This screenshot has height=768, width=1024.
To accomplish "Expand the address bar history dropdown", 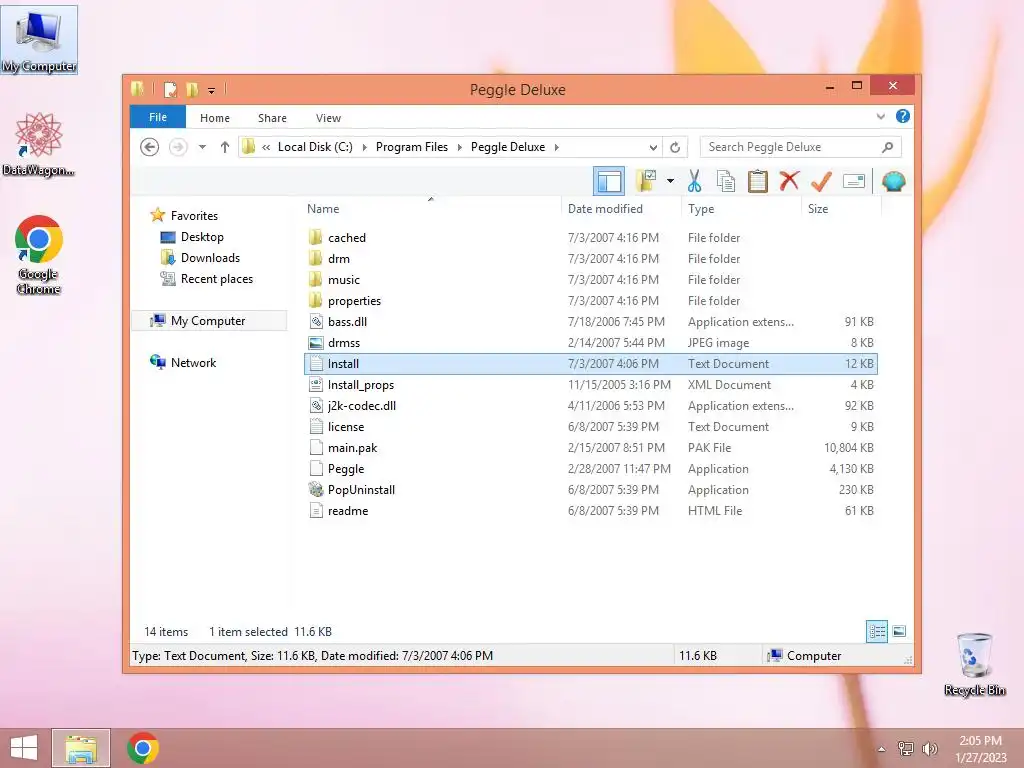I will (x=652, y=148).
